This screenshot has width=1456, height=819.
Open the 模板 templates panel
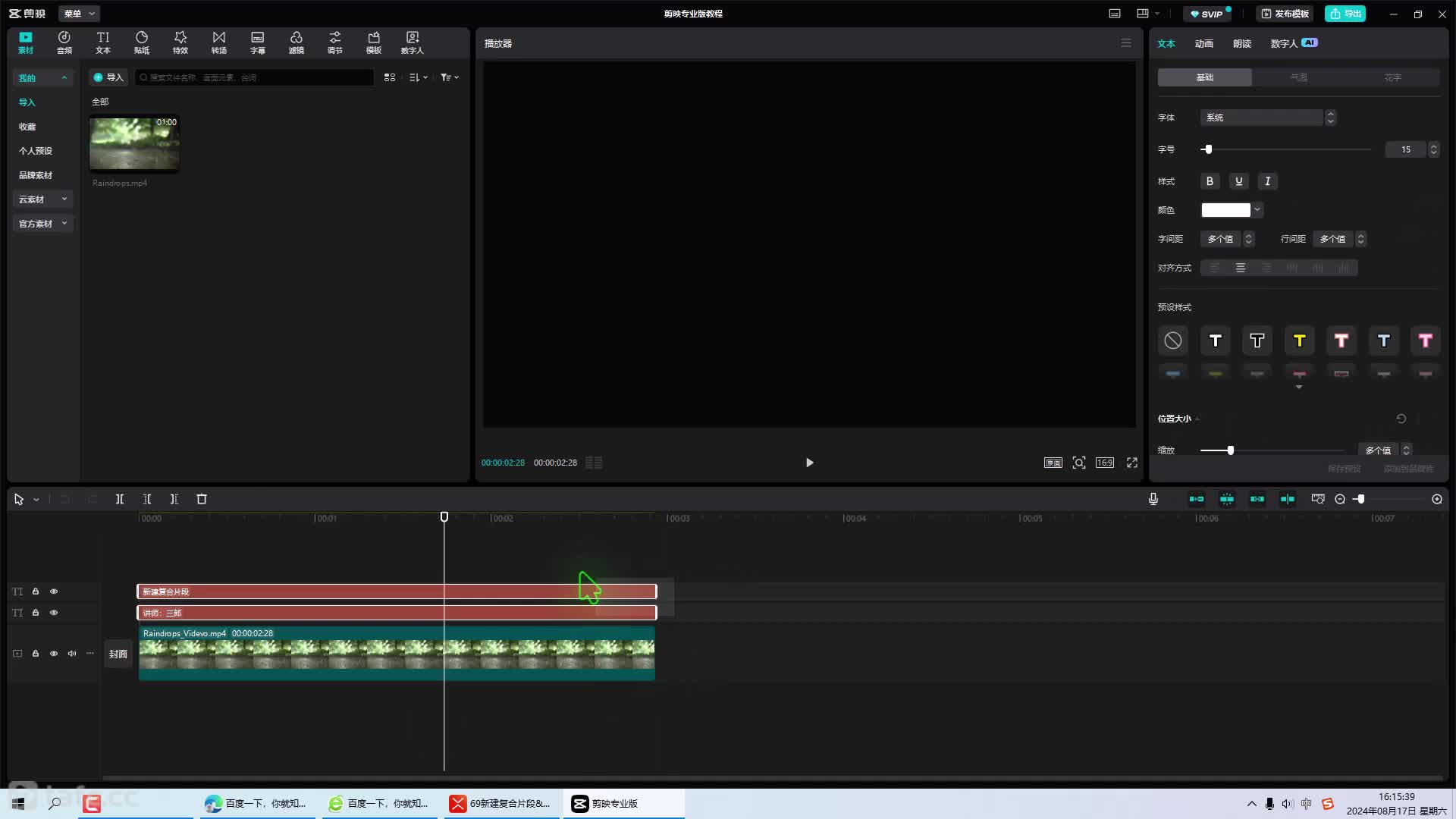tap(374, 42)
